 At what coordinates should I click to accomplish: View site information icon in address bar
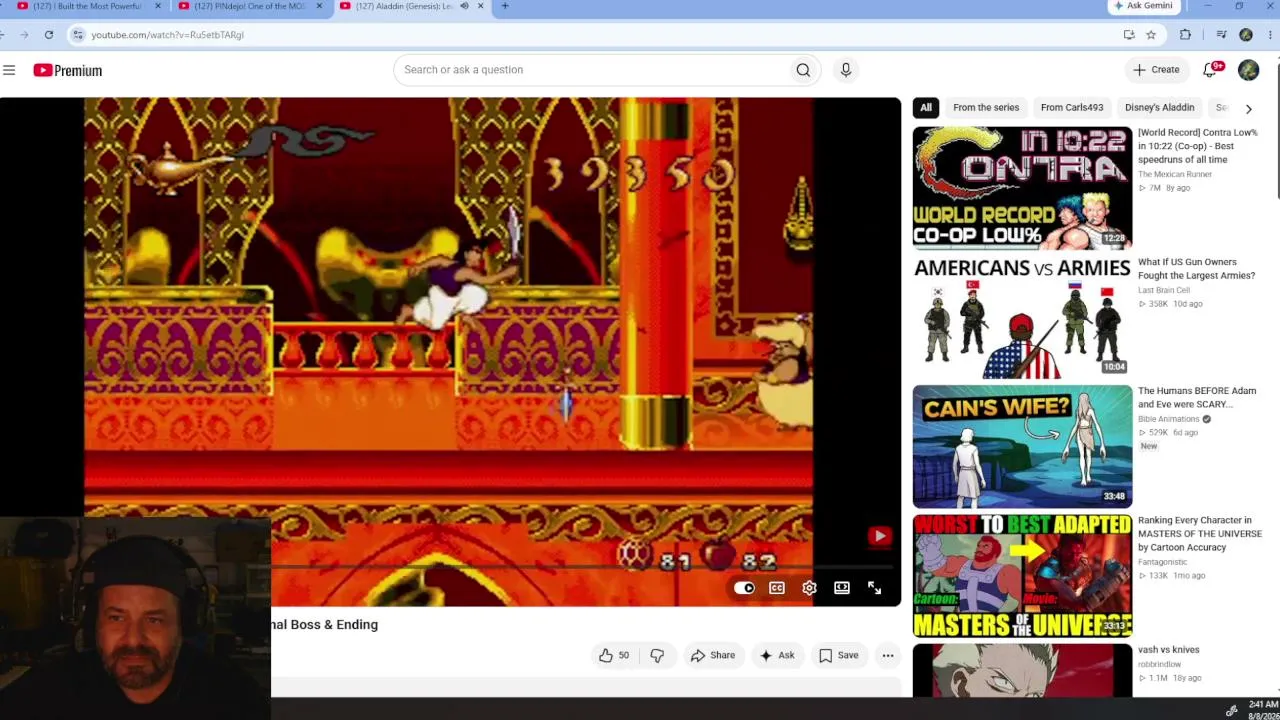click(78, 35)
